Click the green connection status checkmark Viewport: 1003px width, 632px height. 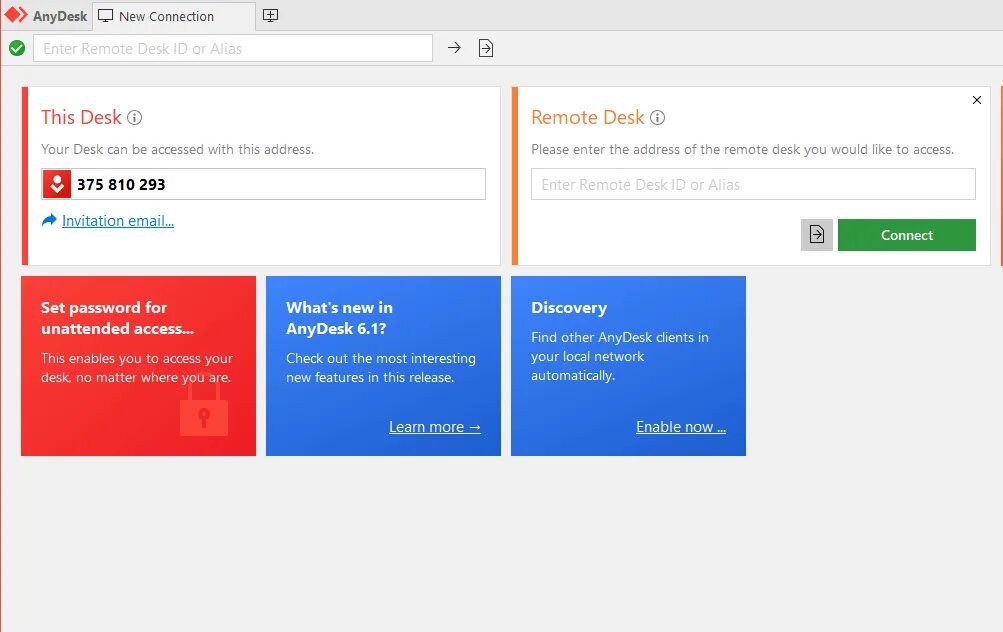click(17, 48)
